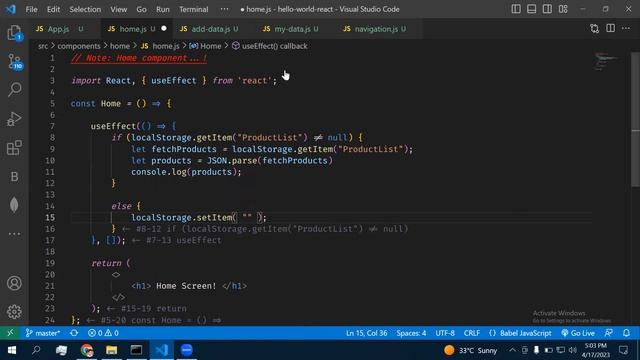Open the Selection menu
640x360 pixels.
tap(85, 9)
